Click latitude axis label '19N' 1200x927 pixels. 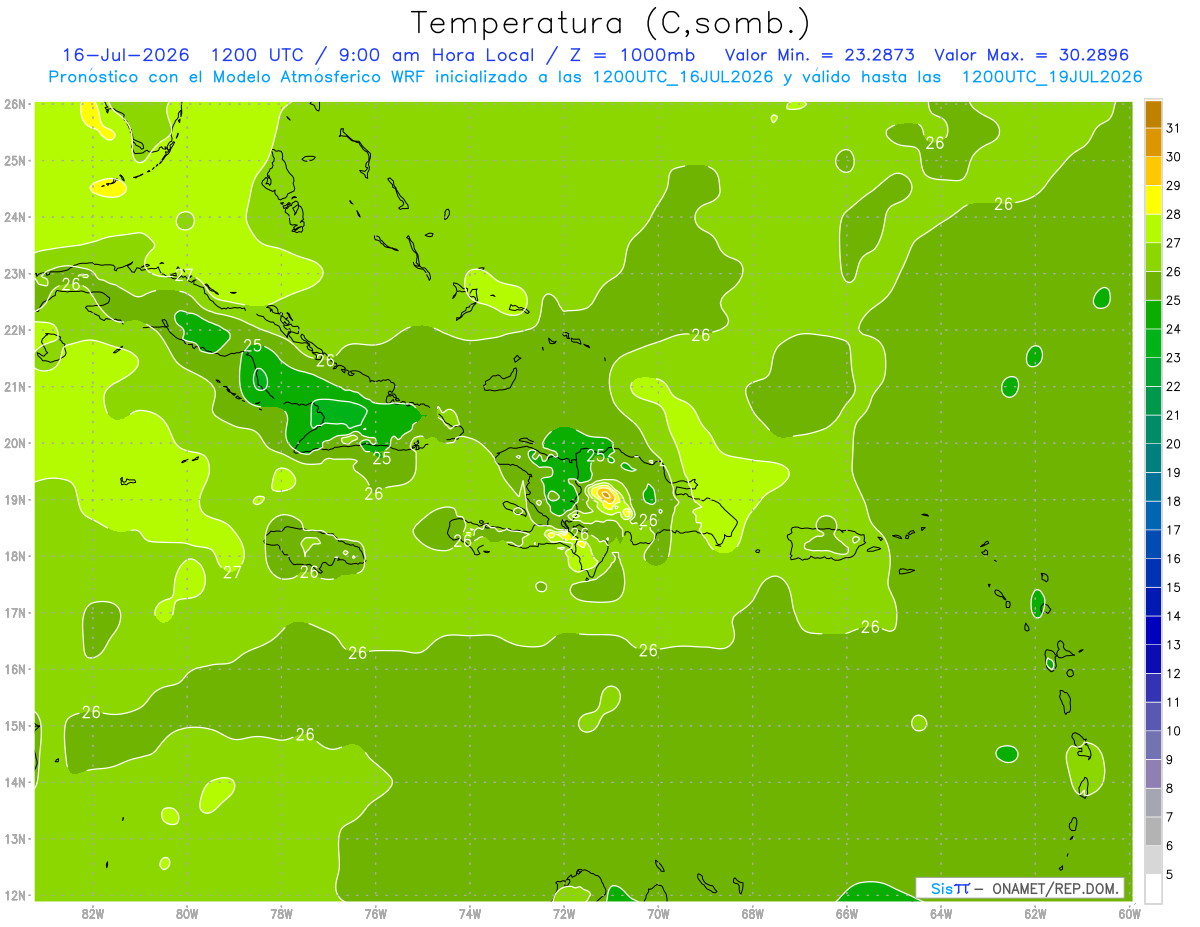(15, 500)
